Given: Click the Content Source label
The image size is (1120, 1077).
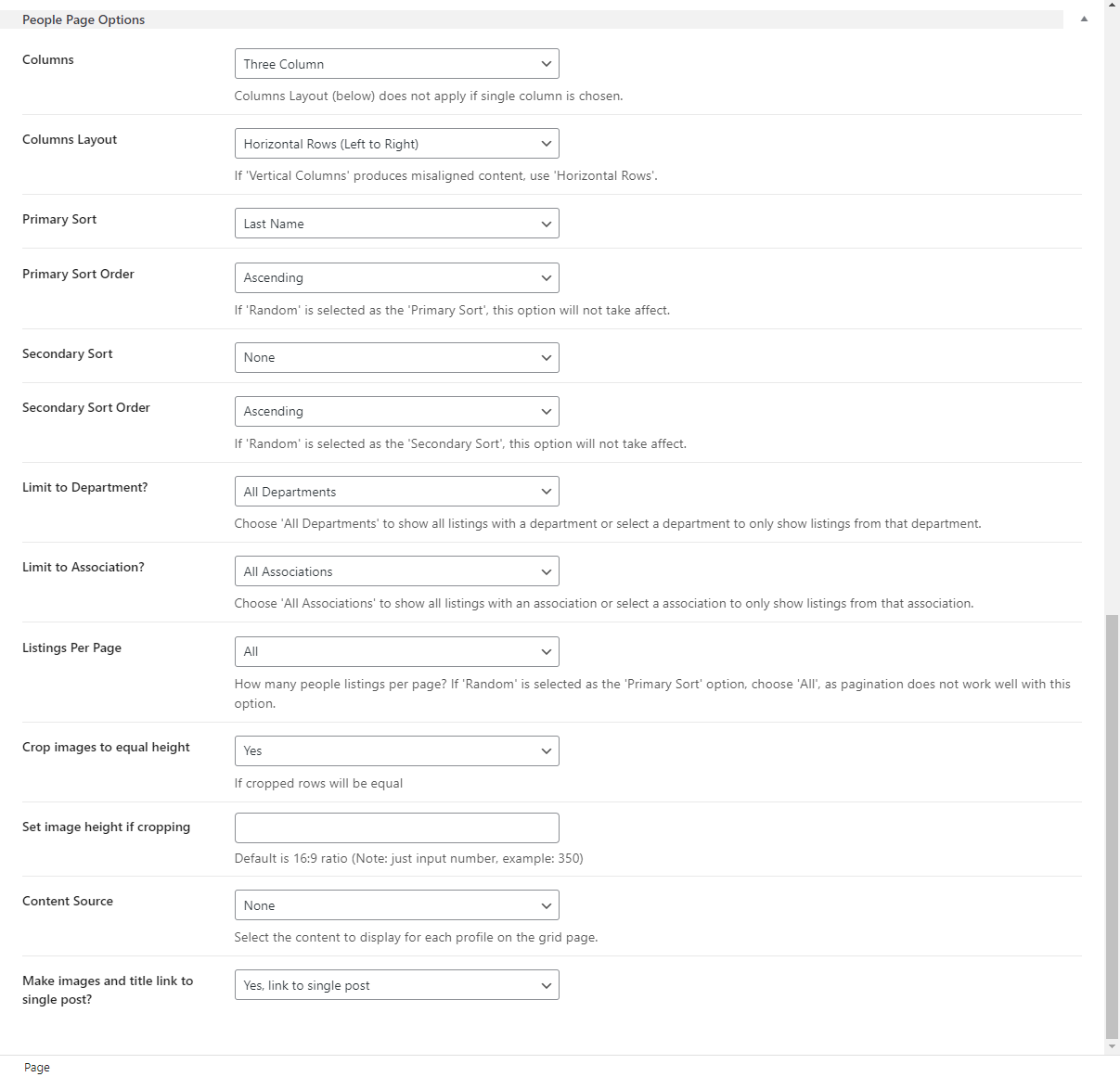Looking at the screenshot, I should 68,901.
